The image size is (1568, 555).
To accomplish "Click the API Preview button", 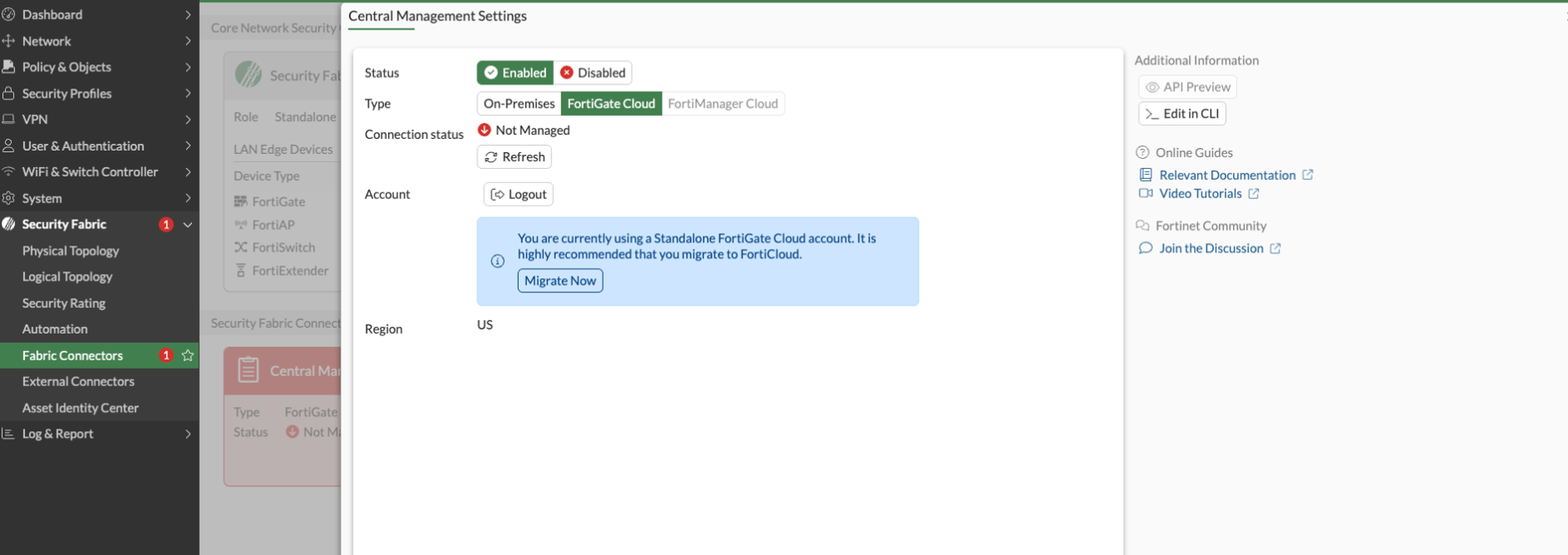I will (x=1187, y=87).
